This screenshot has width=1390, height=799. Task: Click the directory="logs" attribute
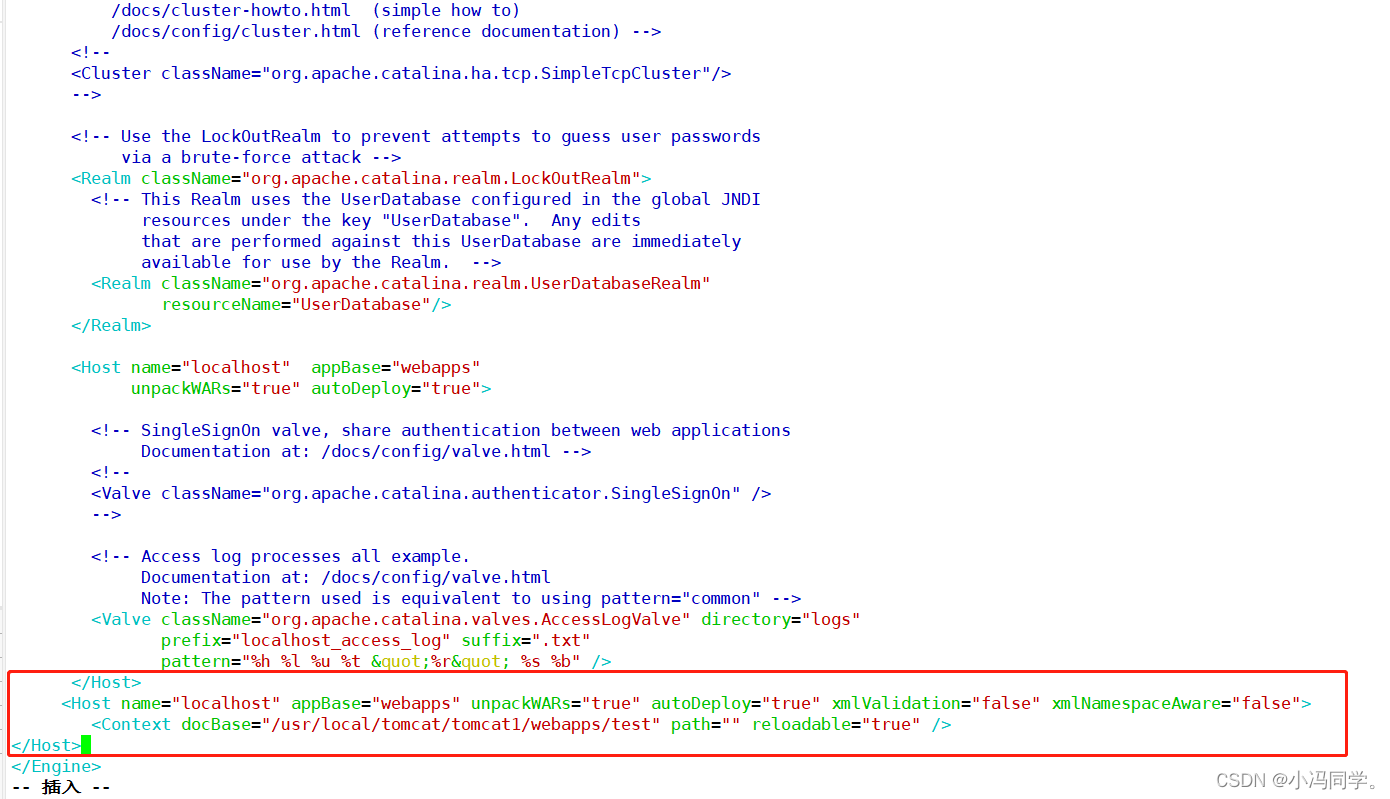pyautogui.click(x=781, y=619)
